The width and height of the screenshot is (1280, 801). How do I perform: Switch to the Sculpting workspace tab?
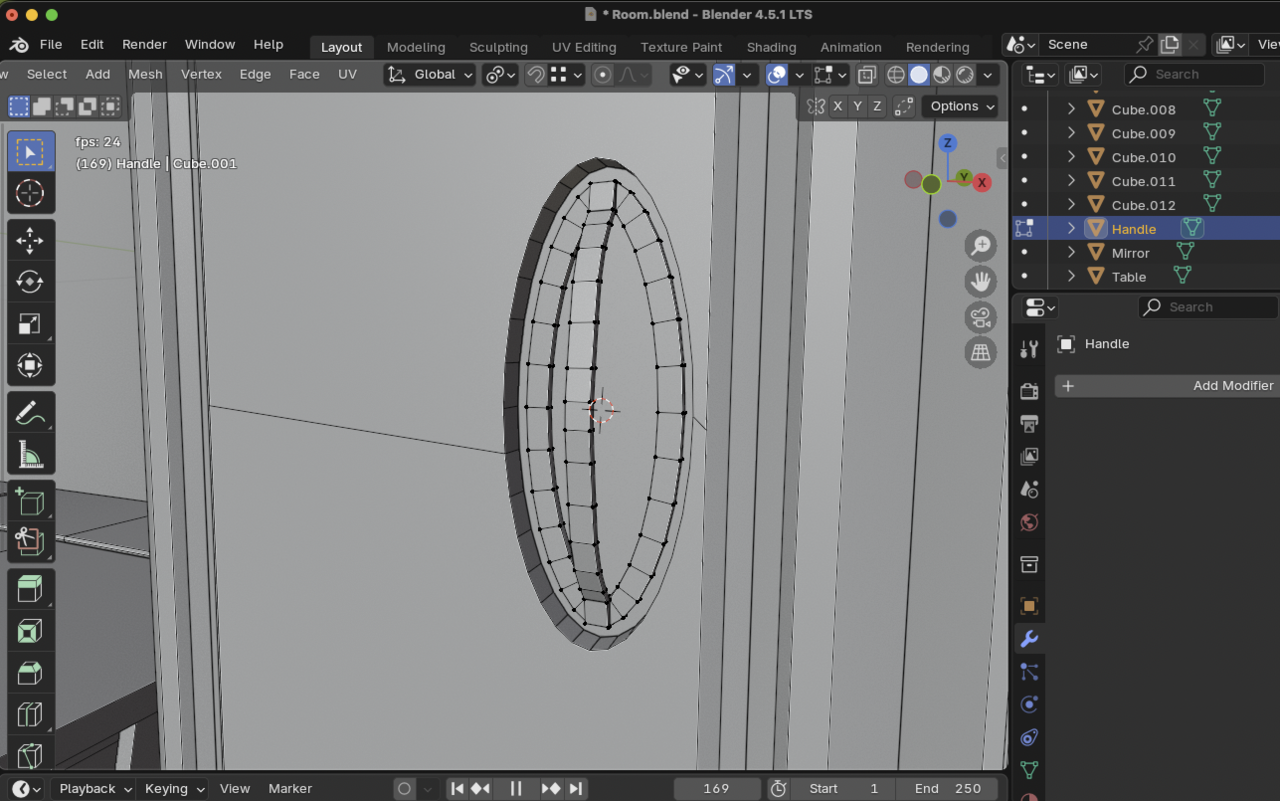(x=498, y=47)
